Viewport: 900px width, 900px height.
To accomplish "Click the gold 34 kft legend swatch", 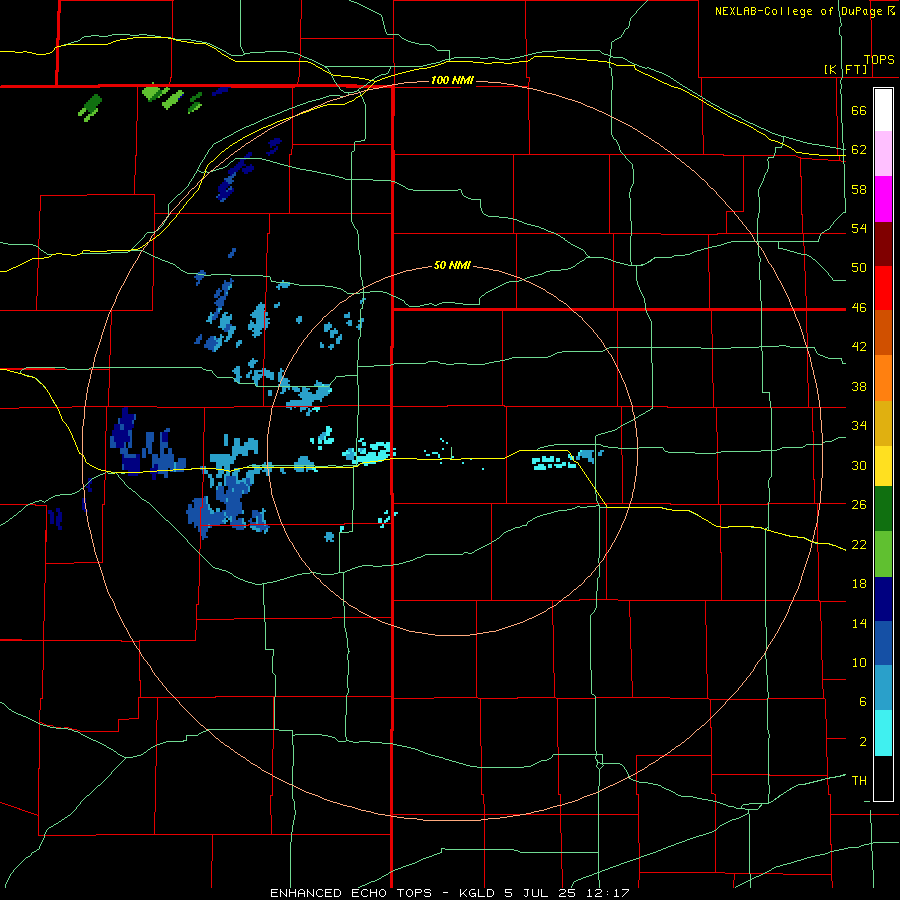I will 883,423.
